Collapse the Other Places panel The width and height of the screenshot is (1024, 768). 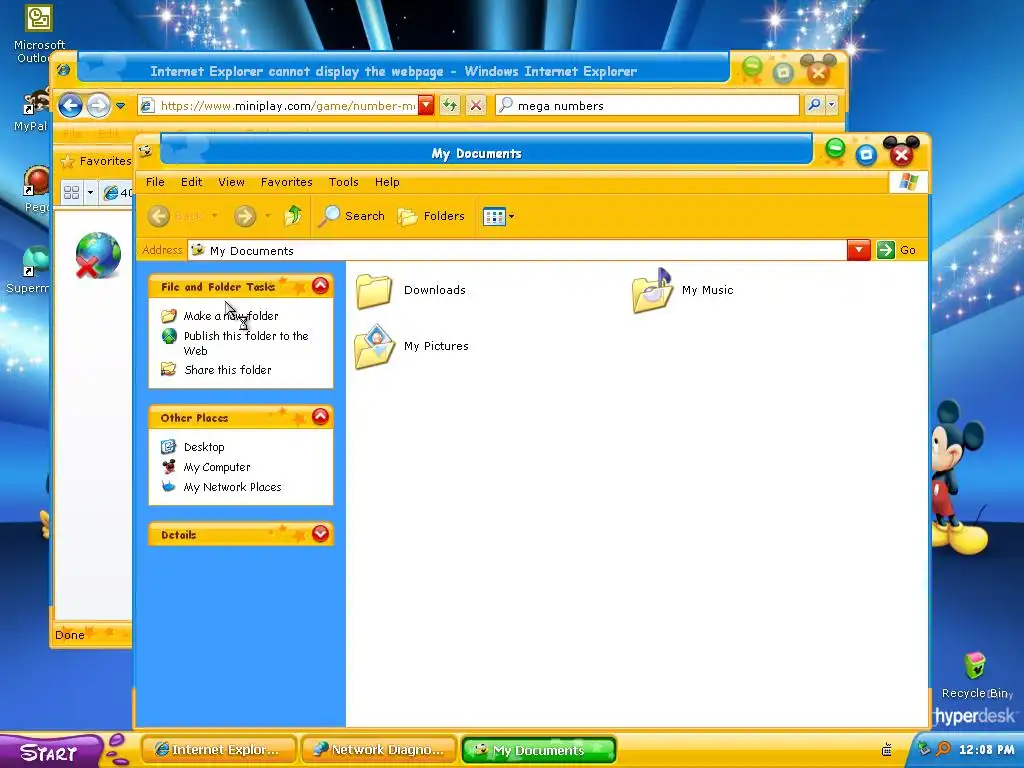[320, 417]
